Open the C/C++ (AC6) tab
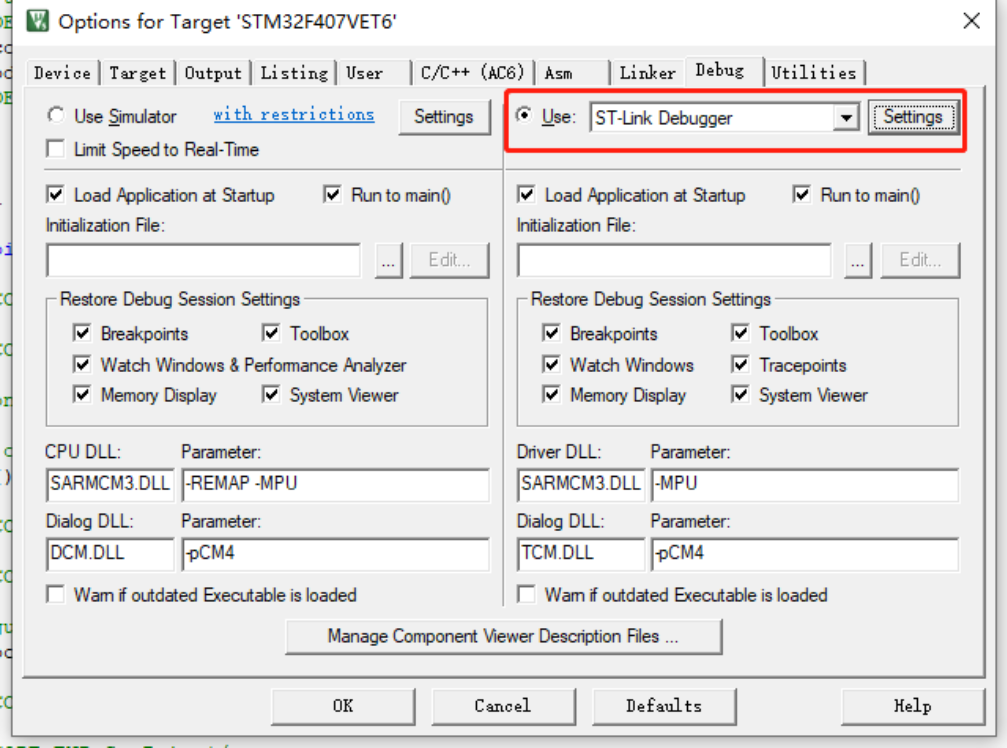Image resolution: width=1007 pixels, height=748 pixels. pyautogui.click(x=473, y=73)
